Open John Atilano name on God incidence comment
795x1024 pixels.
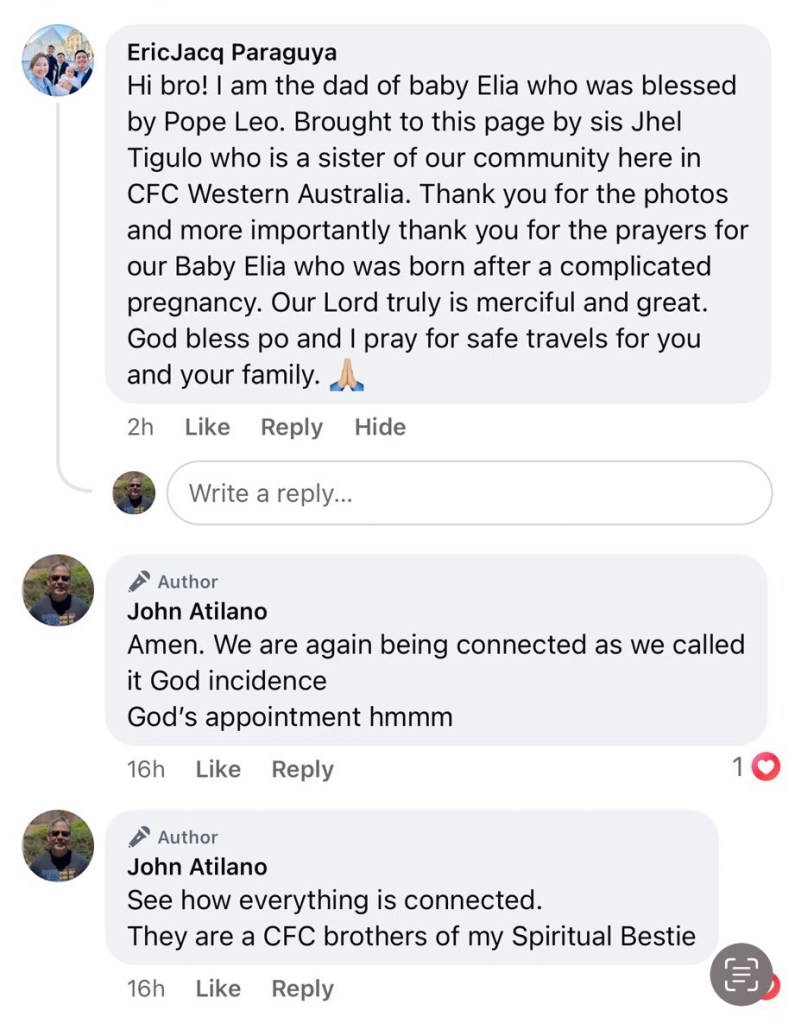click(197, 611)
